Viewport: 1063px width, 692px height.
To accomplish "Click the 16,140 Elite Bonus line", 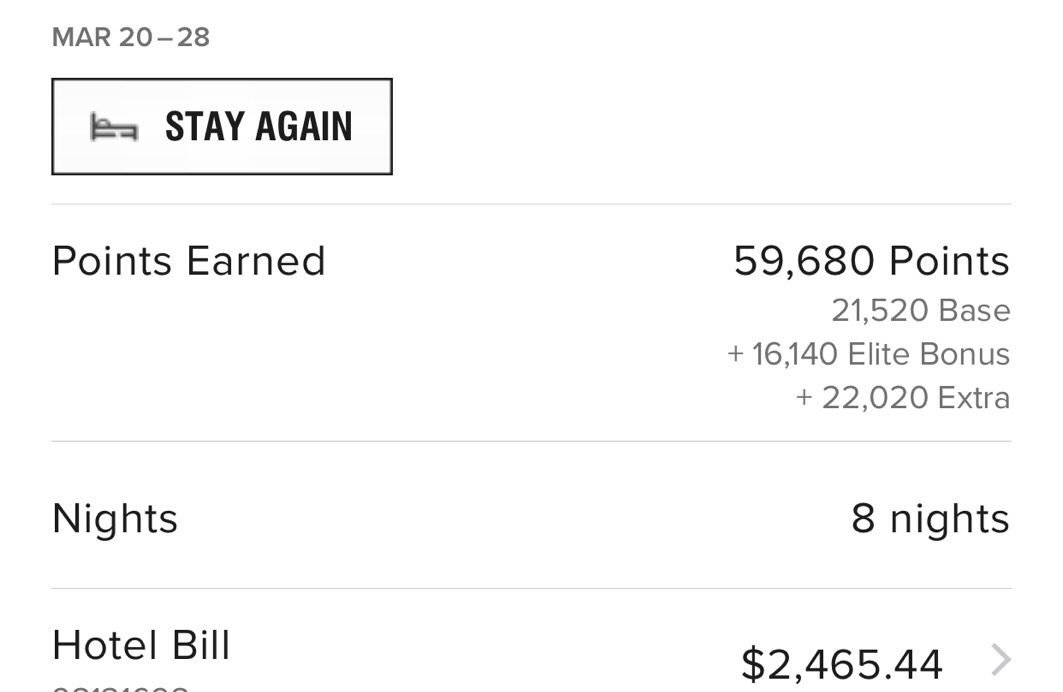I will click(x=868, y=354).
